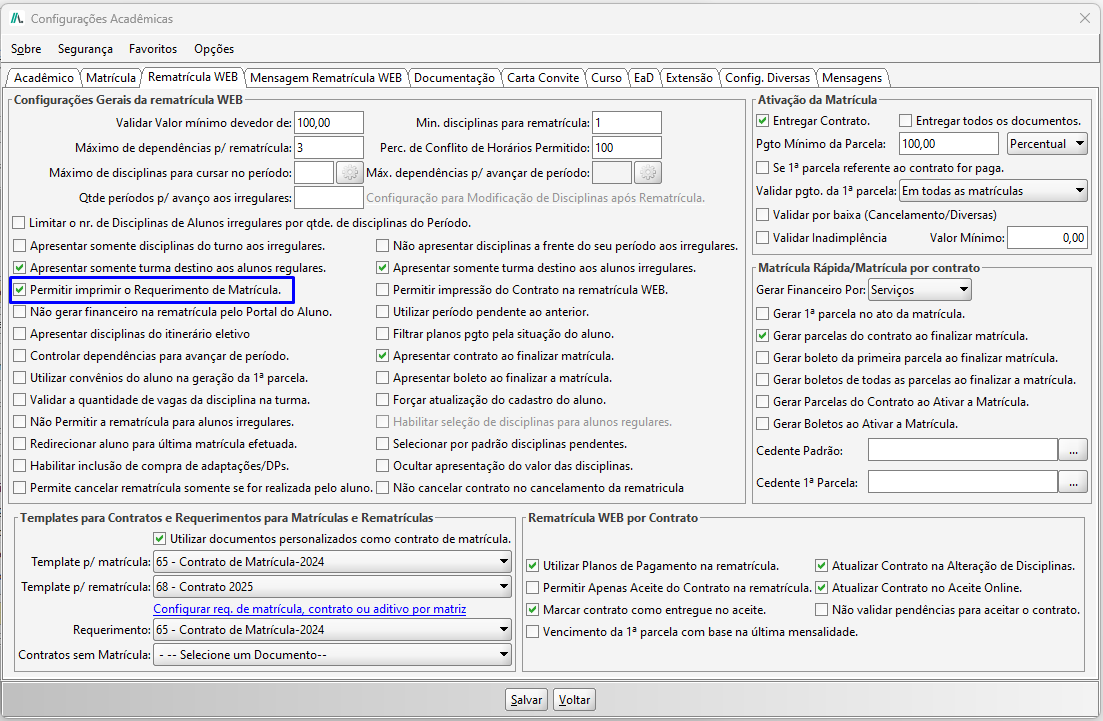Screen dimensions: 1103x721
Task: Expand the Validar pgto. da 1ª parcela dropdown
Action: (993, 191)
